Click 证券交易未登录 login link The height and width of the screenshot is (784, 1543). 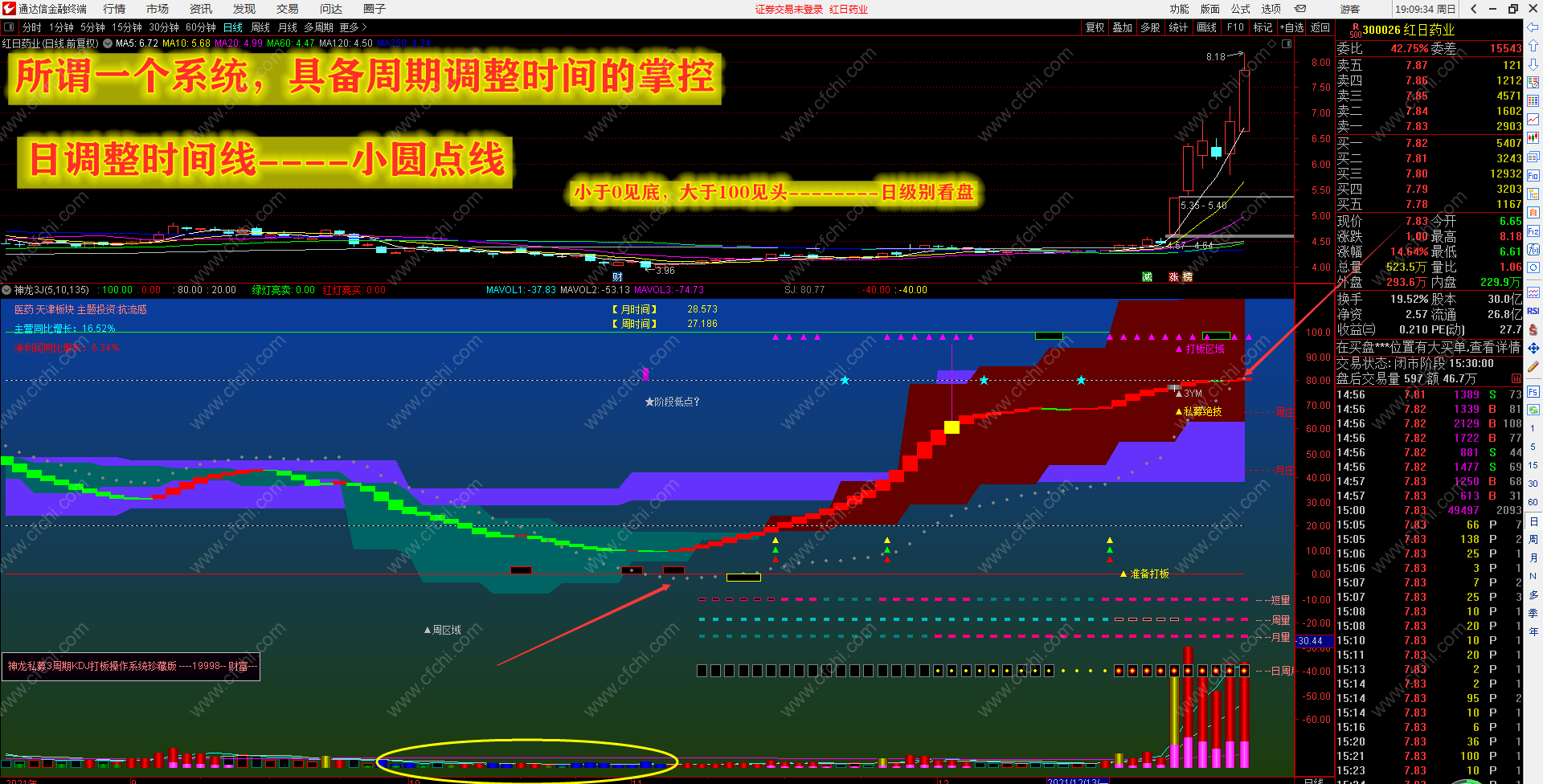789,10
